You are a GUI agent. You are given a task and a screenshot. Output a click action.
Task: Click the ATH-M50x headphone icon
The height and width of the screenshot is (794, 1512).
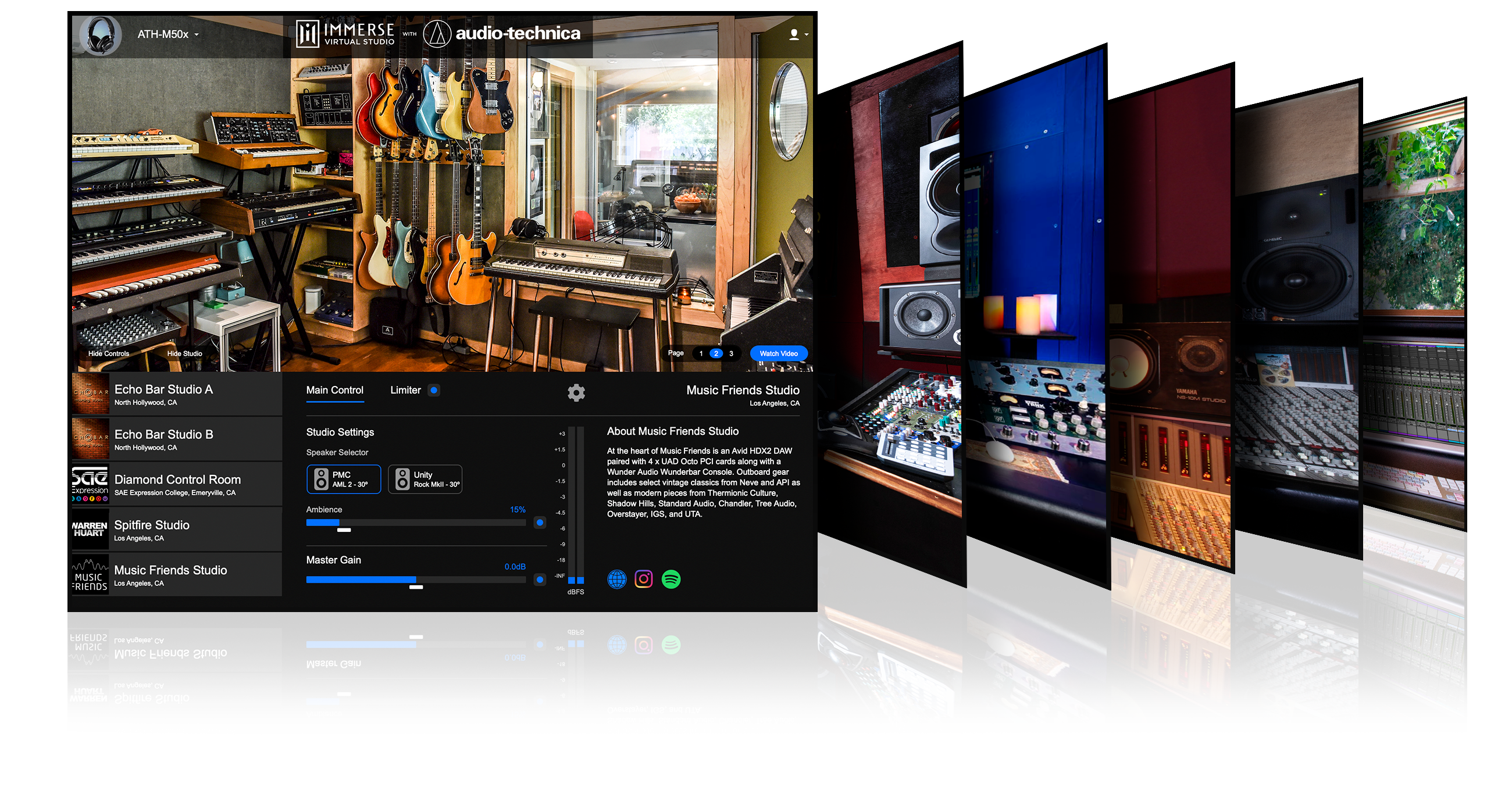101,35
